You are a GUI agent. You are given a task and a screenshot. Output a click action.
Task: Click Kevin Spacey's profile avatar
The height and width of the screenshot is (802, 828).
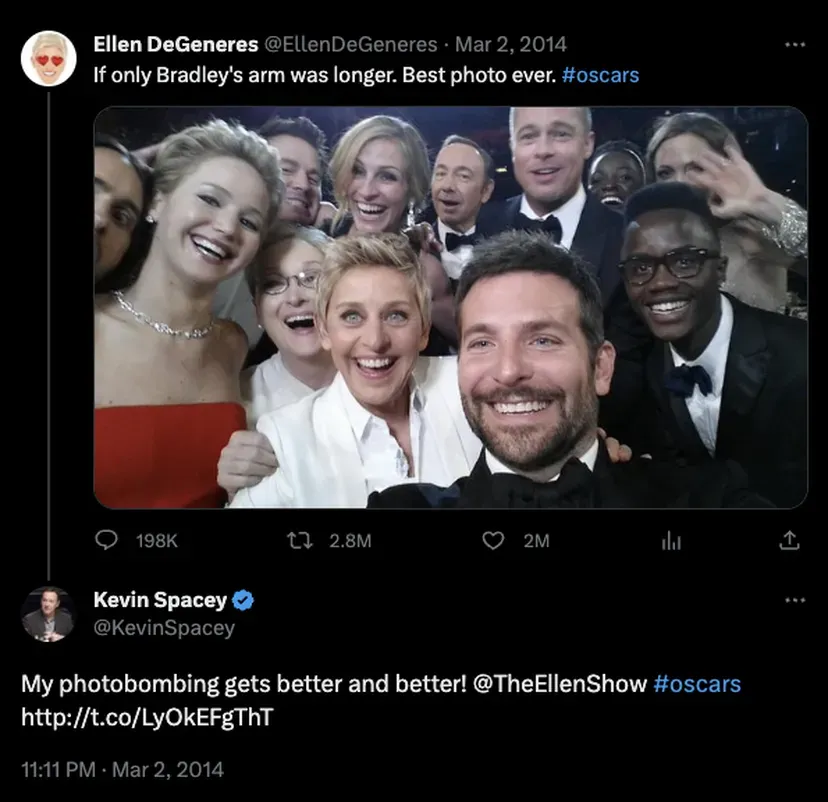point(48,614)
